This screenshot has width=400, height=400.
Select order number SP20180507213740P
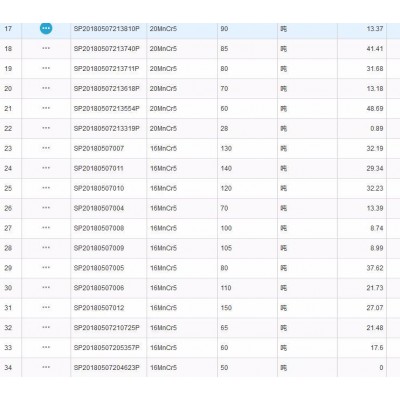point(107,49)
